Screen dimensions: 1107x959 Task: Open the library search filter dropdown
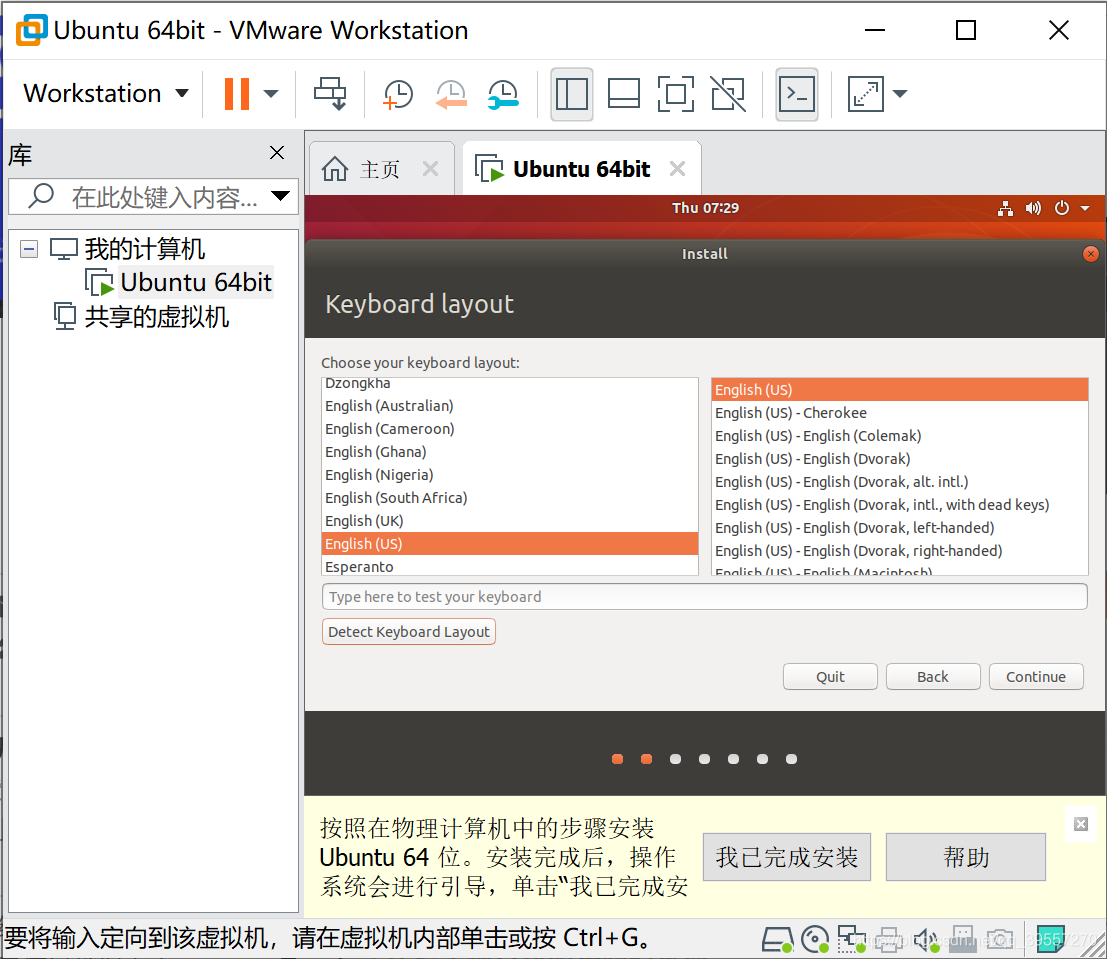[x=281, y=196]
